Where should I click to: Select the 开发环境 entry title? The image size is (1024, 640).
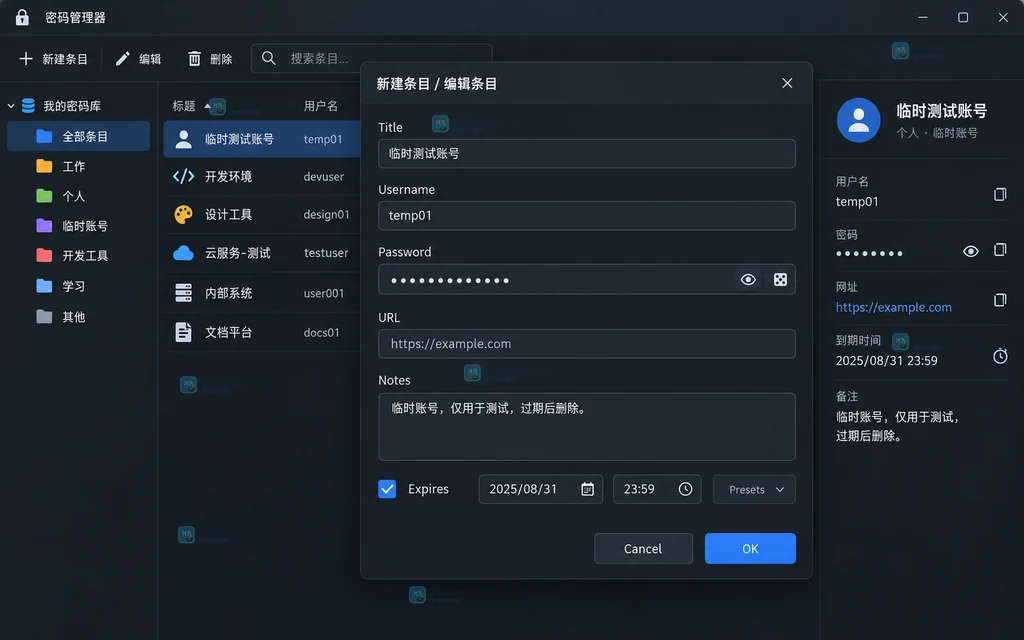click(x=229, y=176)
